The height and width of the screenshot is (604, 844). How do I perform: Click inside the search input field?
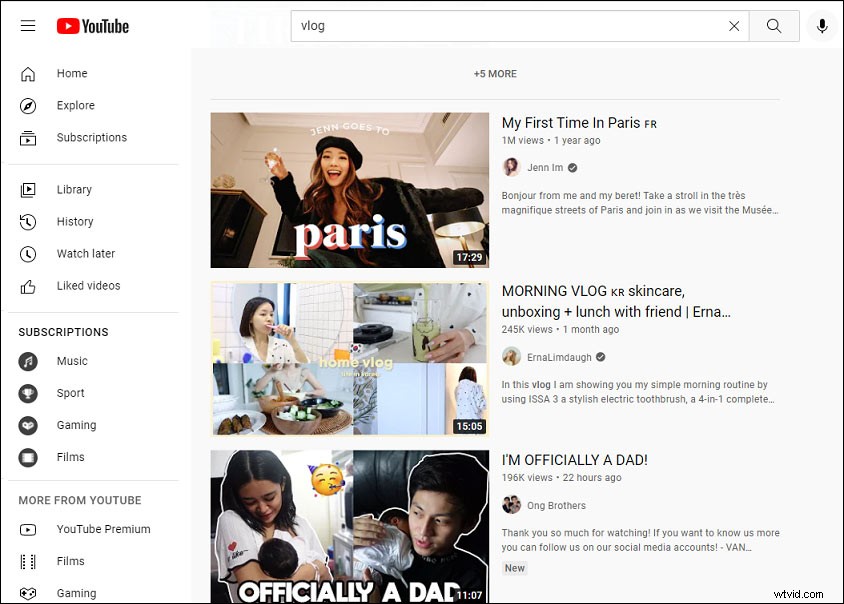point(450,26)
